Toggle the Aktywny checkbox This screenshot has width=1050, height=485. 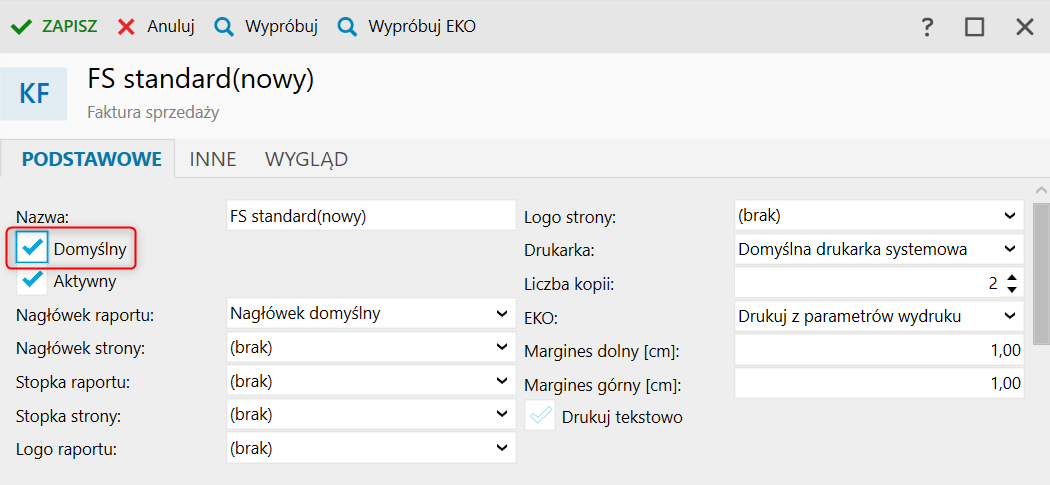(34, 281)
